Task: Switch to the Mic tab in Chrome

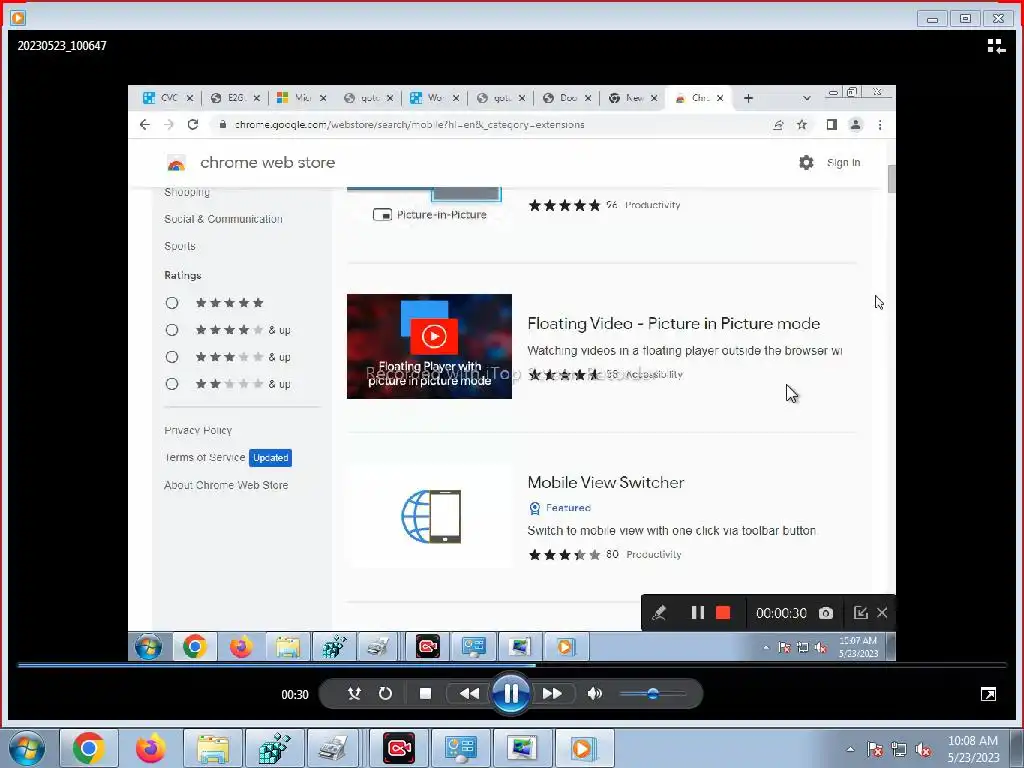Action: (x=302, y=98)
